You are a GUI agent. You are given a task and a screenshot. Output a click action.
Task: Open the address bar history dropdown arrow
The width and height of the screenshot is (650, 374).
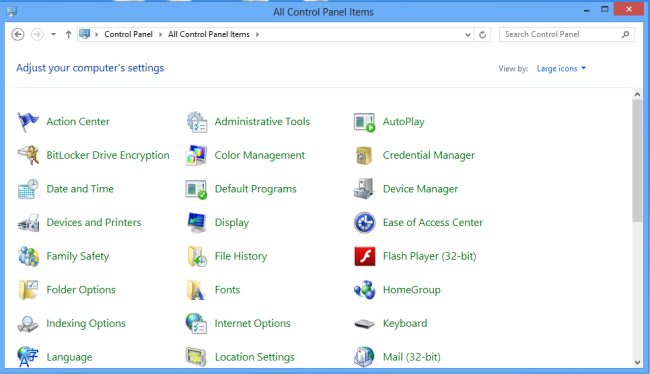pos(468,35)
